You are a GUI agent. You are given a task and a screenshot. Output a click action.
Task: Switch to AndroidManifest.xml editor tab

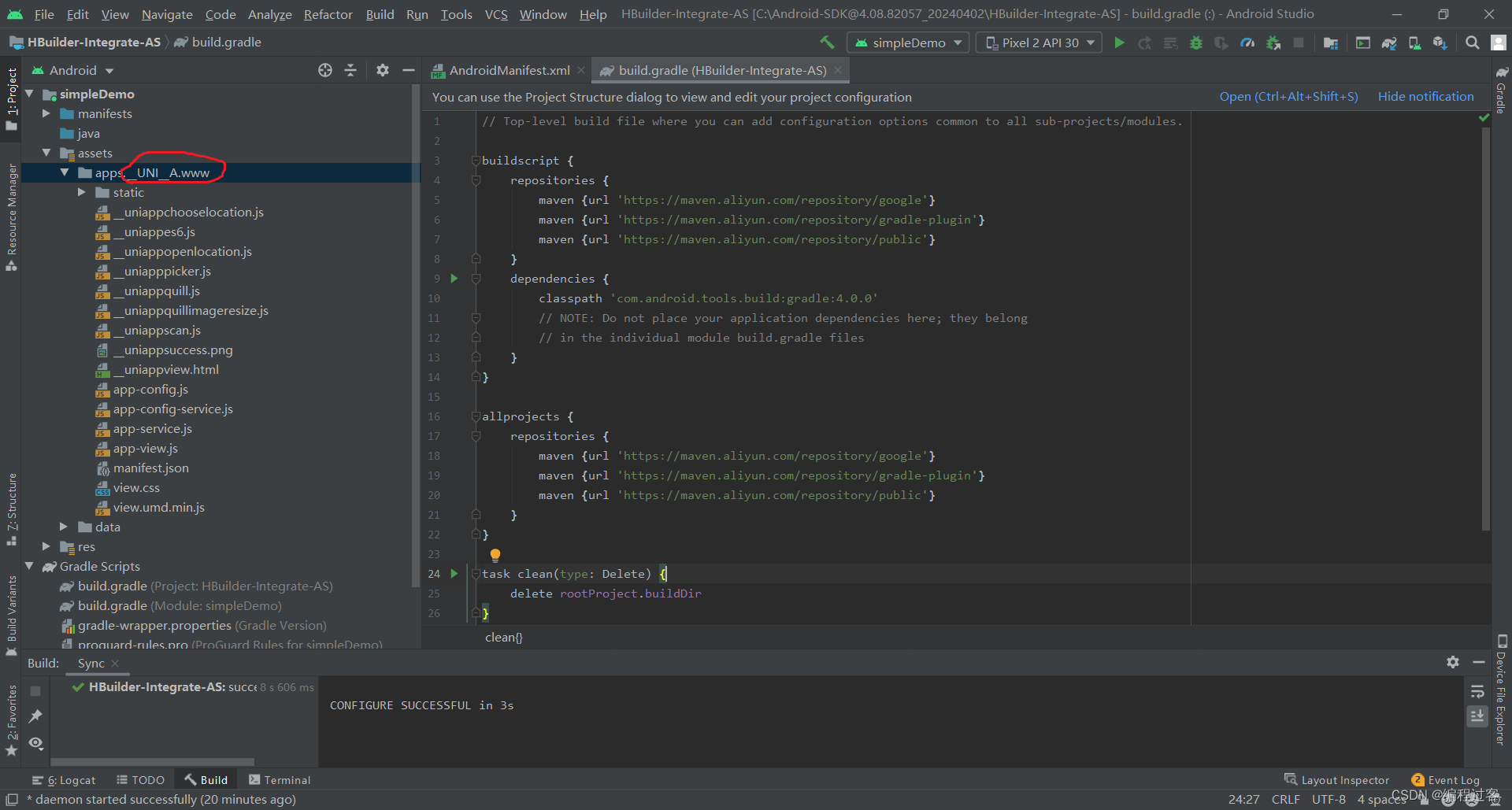pyautogui.click(x=508, y=70)
